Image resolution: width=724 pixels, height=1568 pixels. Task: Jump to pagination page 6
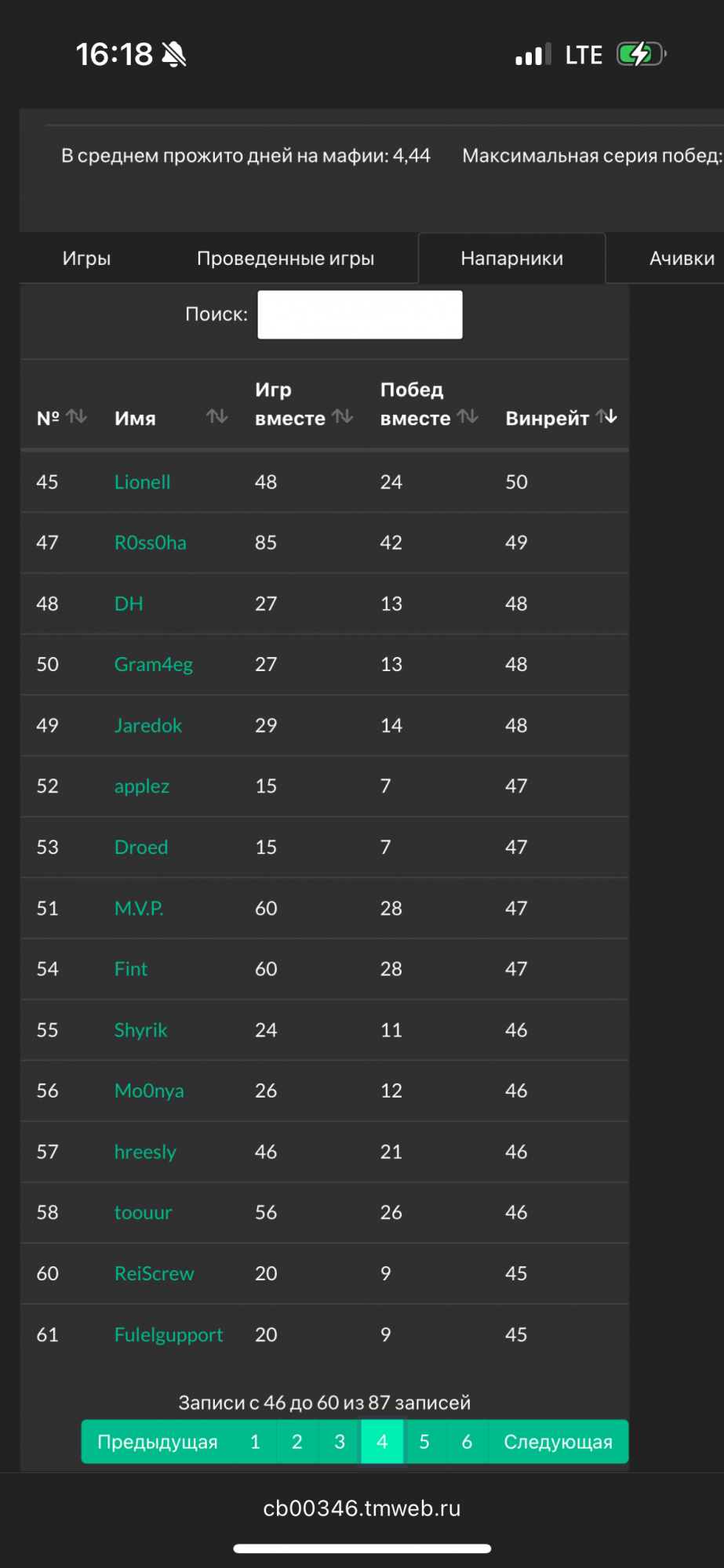tap(467, 1442)
